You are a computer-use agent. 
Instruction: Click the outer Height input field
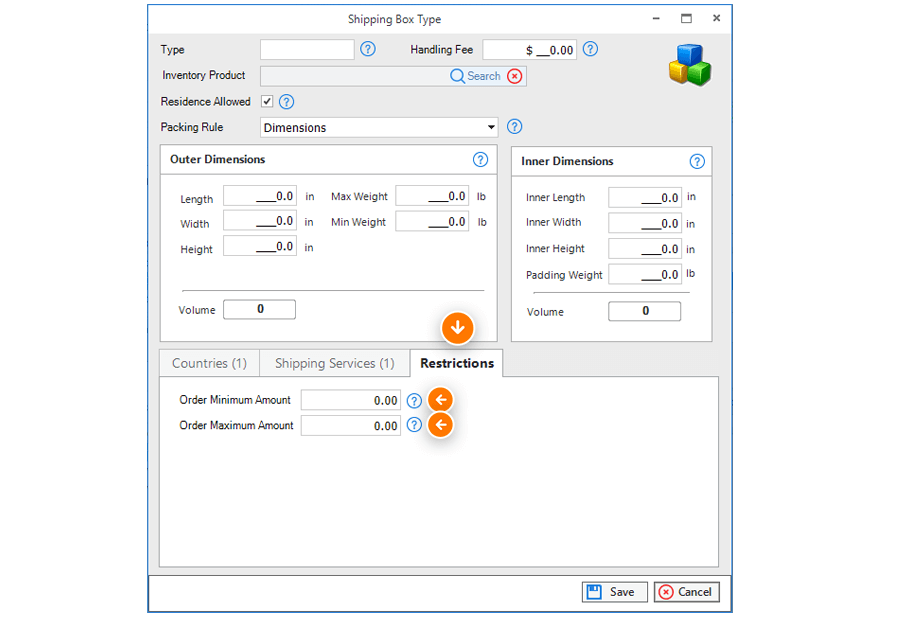[x=260, y=246]
